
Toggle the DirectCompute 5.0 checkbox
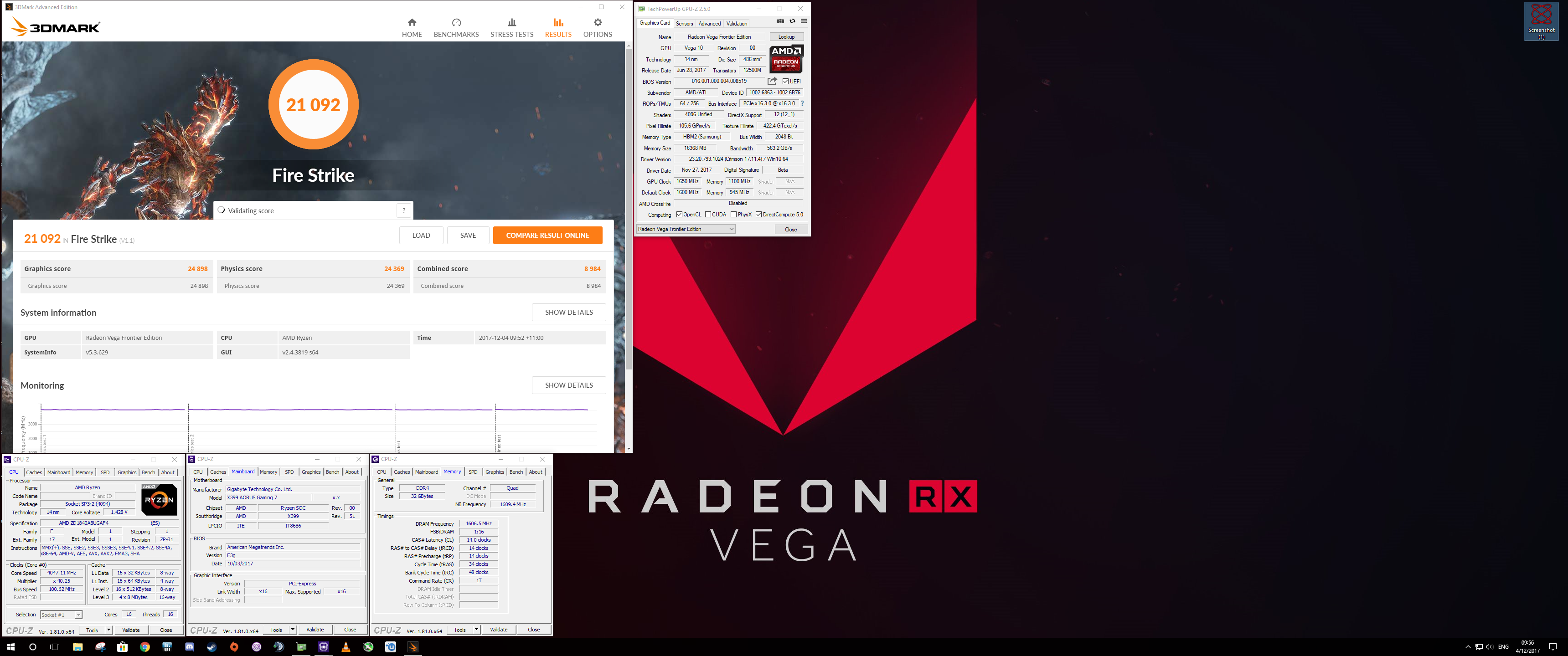758,215
